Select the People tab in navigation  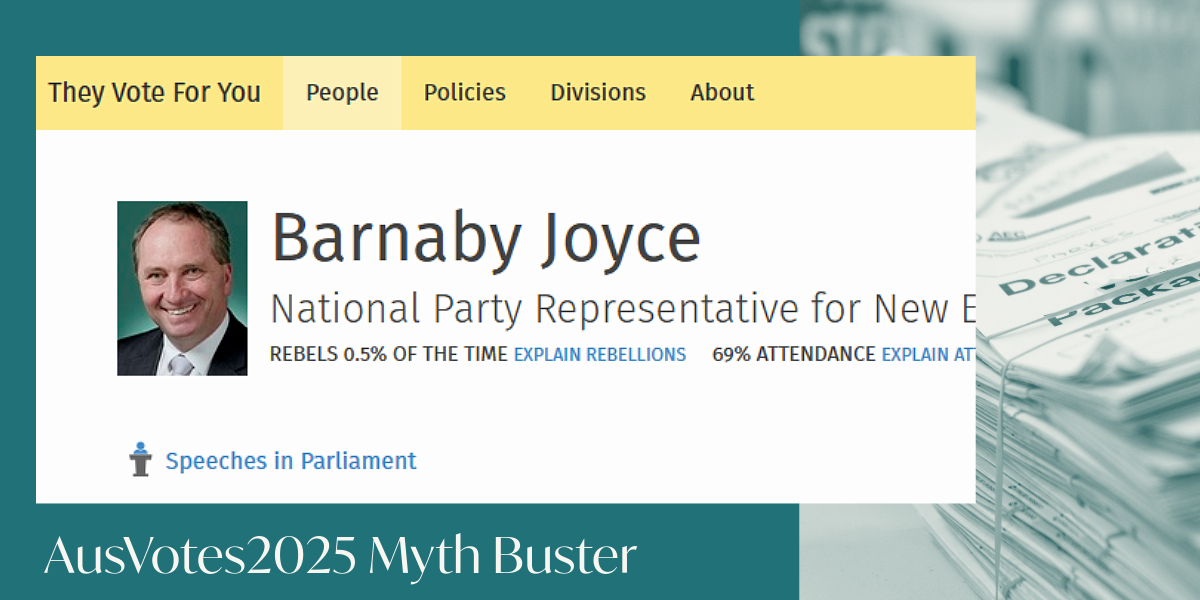342,93
